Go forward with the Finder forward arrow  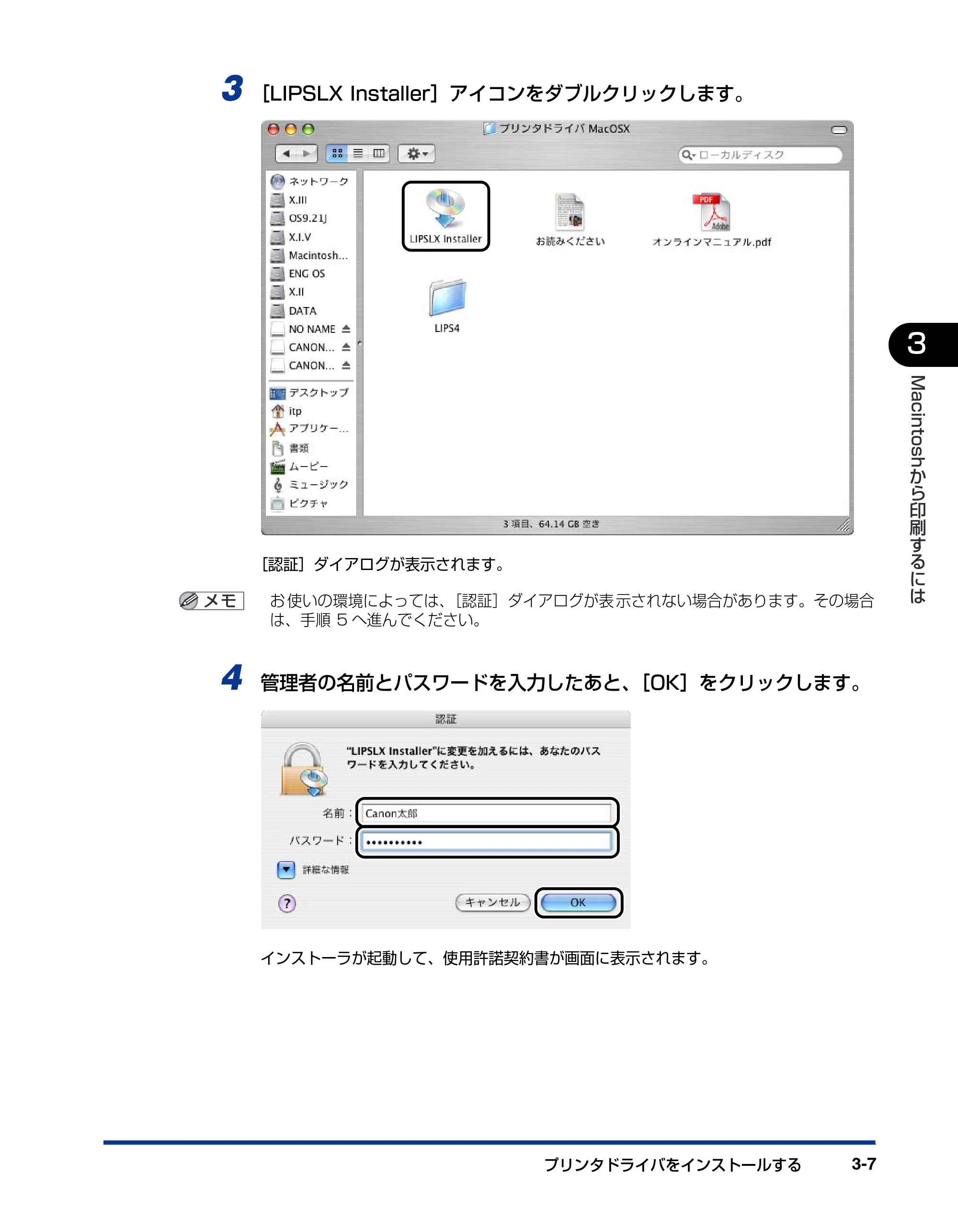(x=307, y=153)
